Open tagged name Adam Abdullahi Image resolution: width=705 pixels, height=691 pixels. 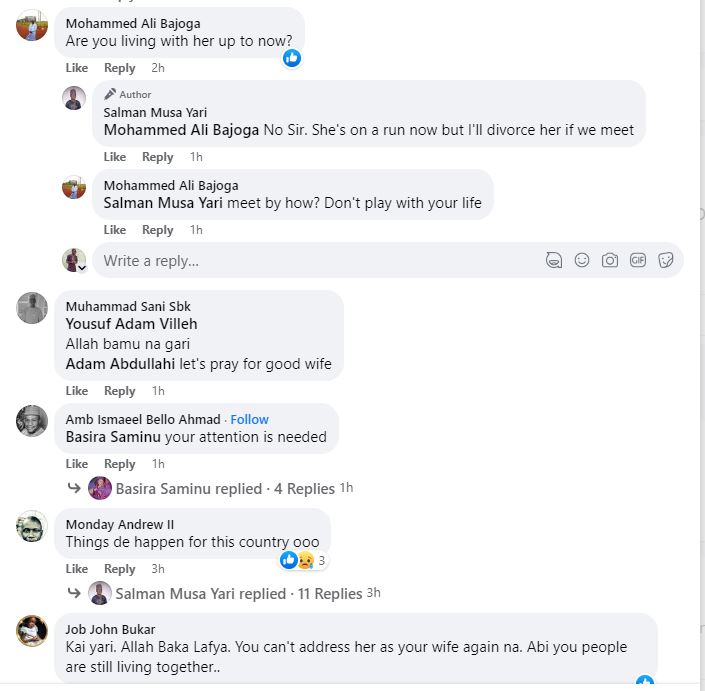(120, 364)
